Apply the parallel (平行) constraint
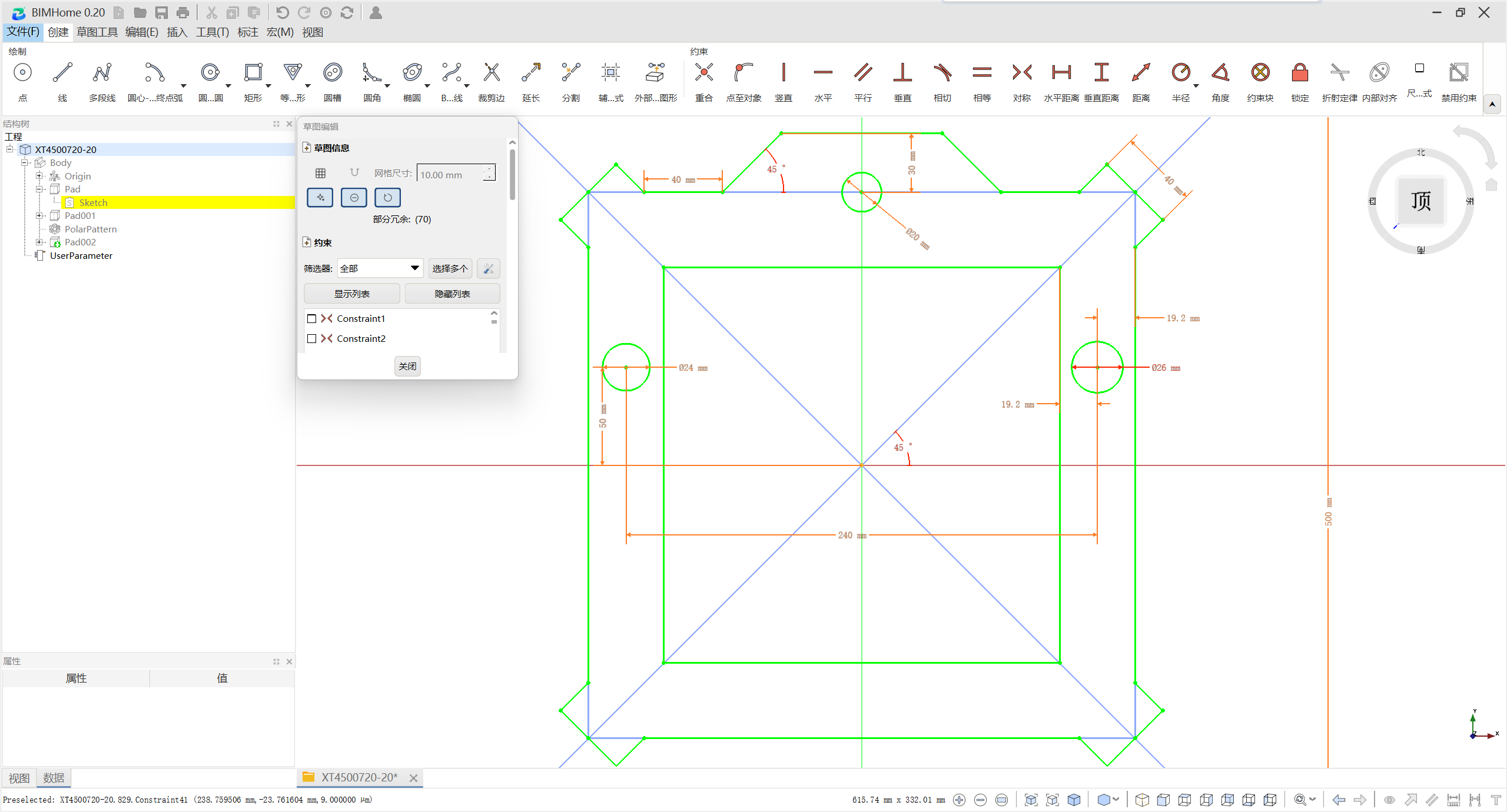This screenshot has height=812, width=1507. click(x=863, y=81)
